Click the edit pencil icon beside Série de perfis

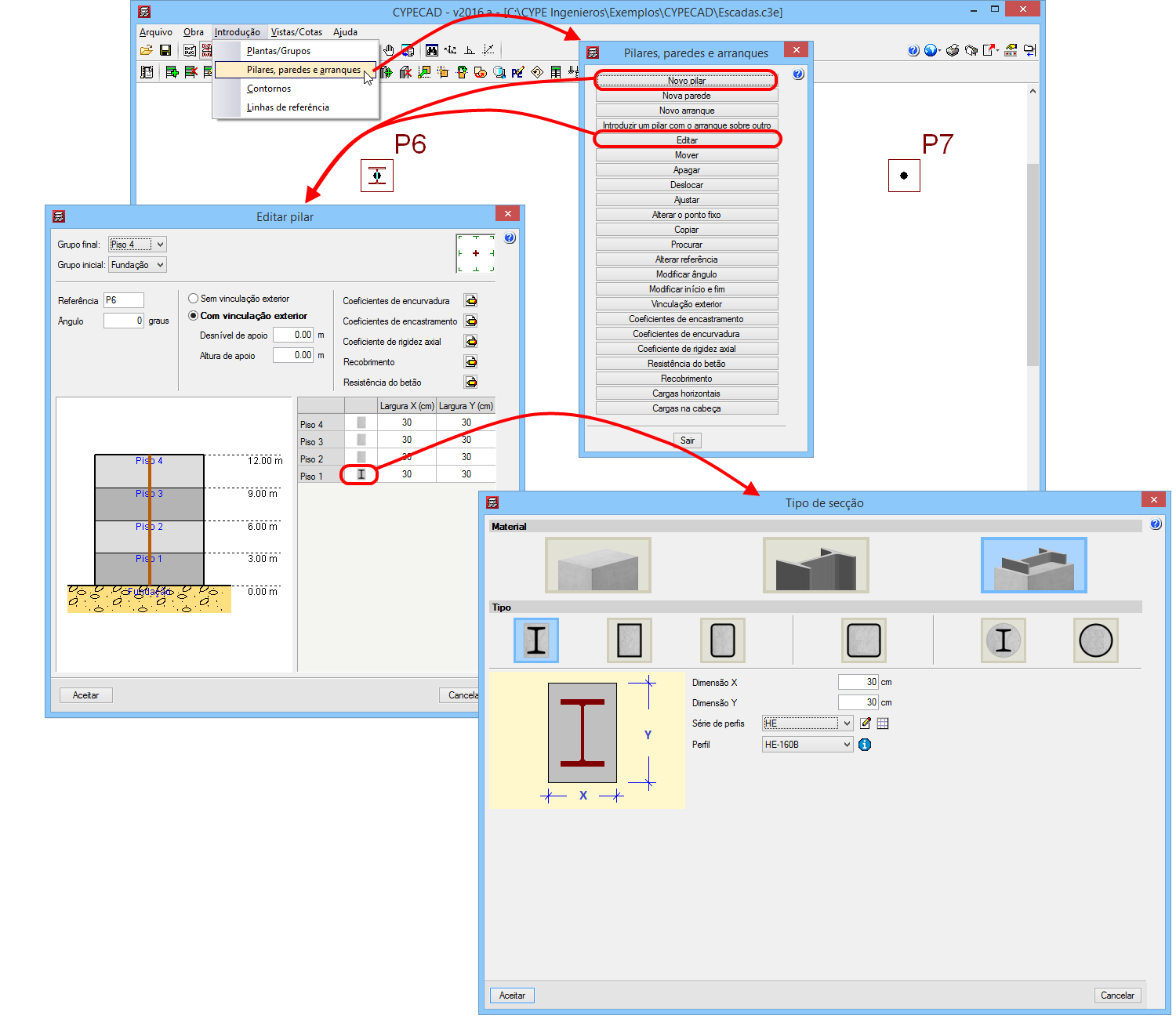[866, 723]
